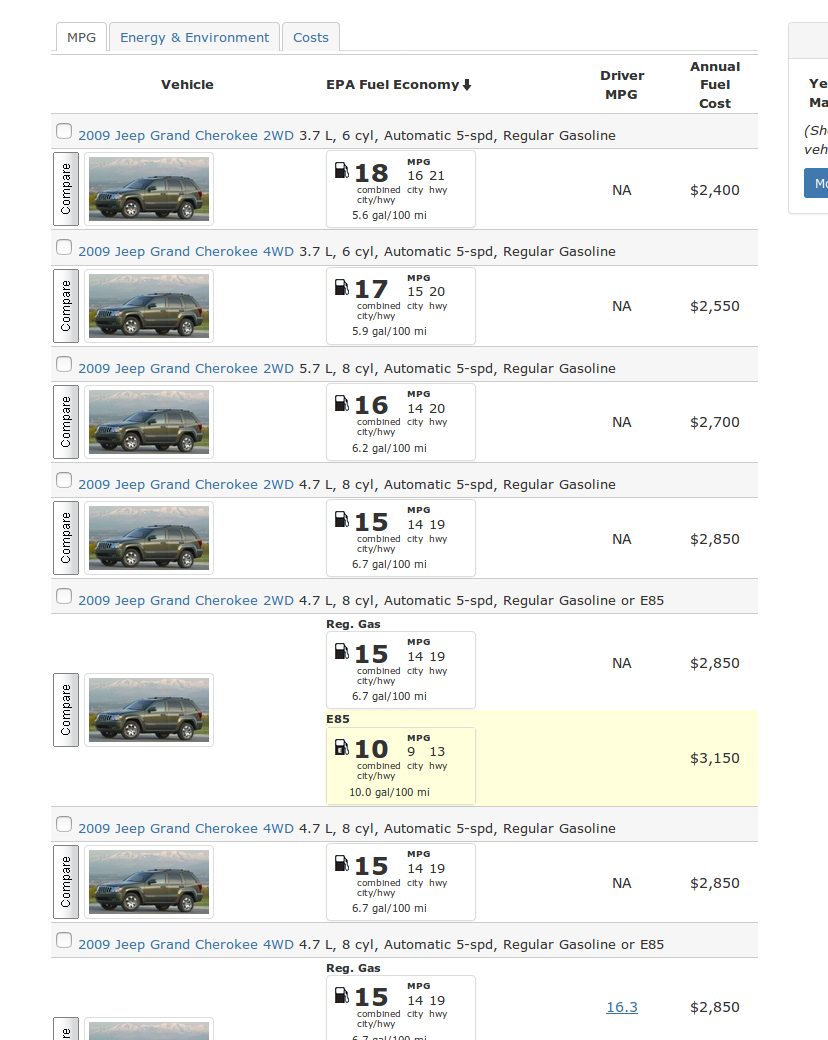Open the 2009 Jeep Grand Cherokee 4WD 3.7 L link
This screenshot has width=828, height=1040.
pos(186,251)
